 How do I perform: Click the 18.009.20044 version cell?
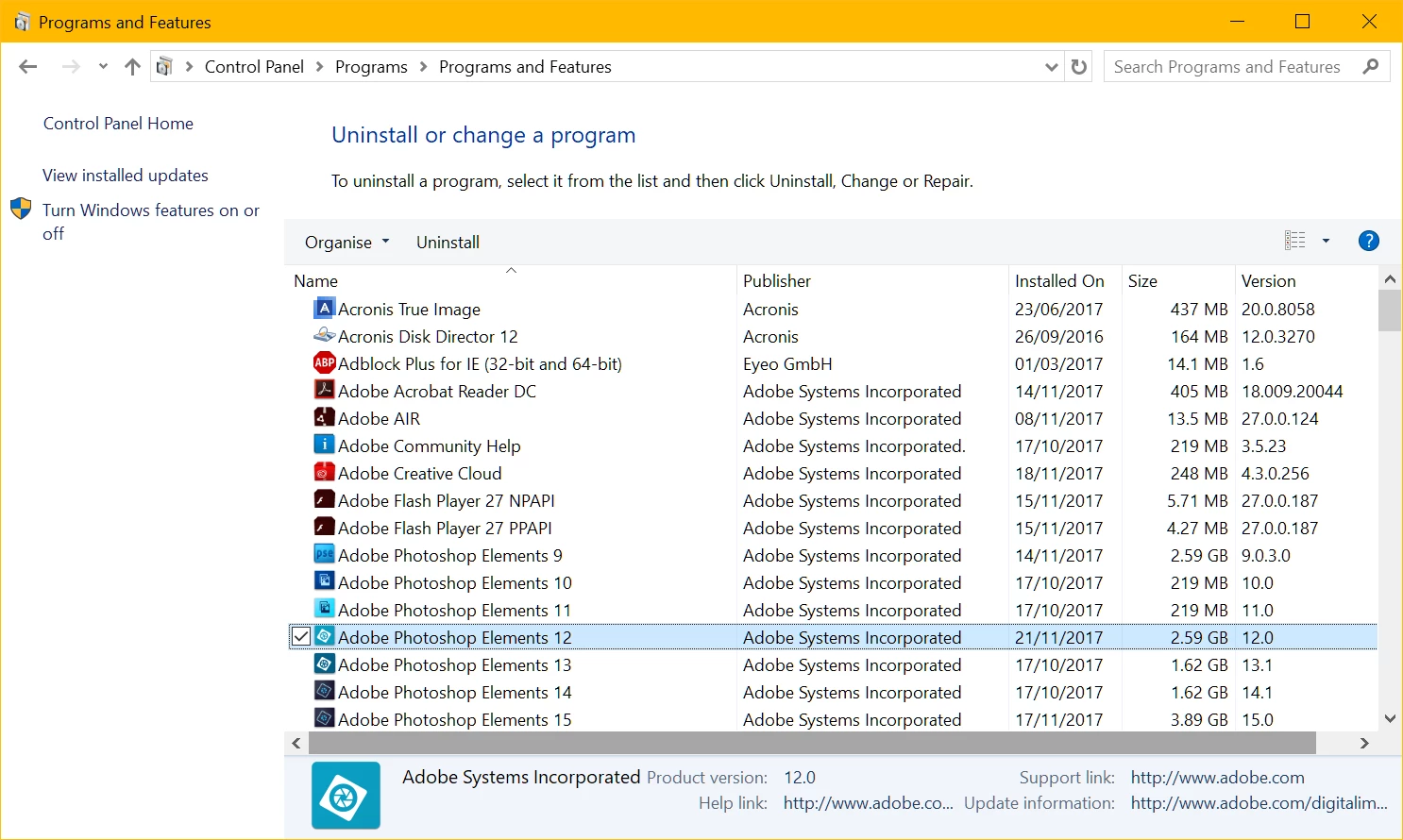1292,391
